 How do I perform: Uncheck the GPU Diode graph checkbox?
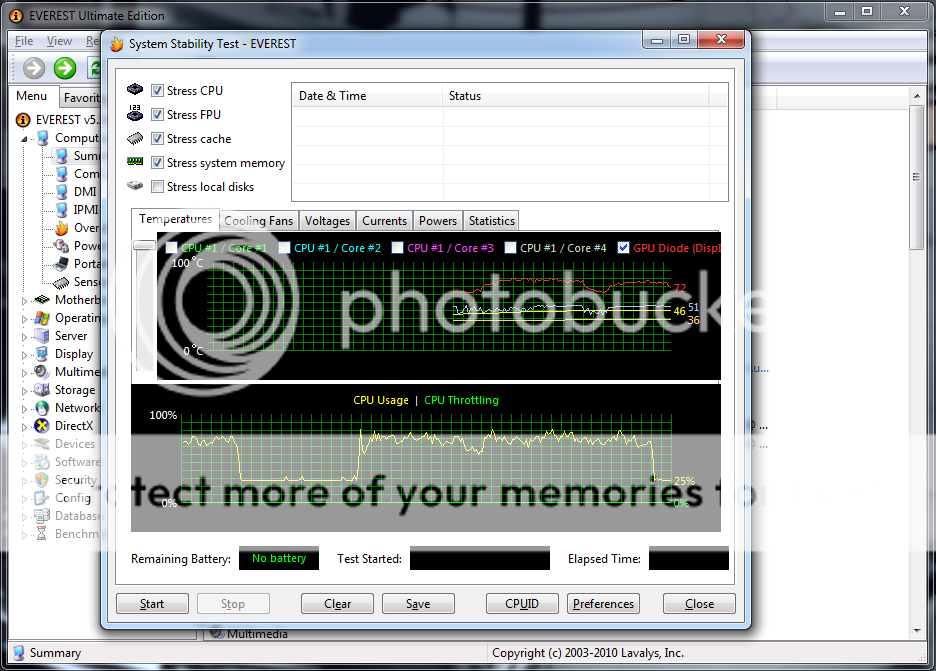click(x=624, y=248)
